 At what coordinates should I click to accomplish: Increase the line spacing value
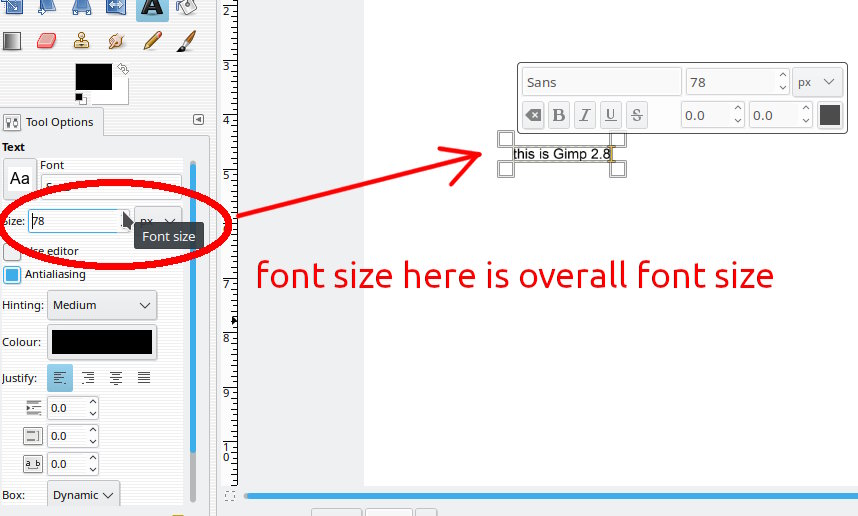93,430
